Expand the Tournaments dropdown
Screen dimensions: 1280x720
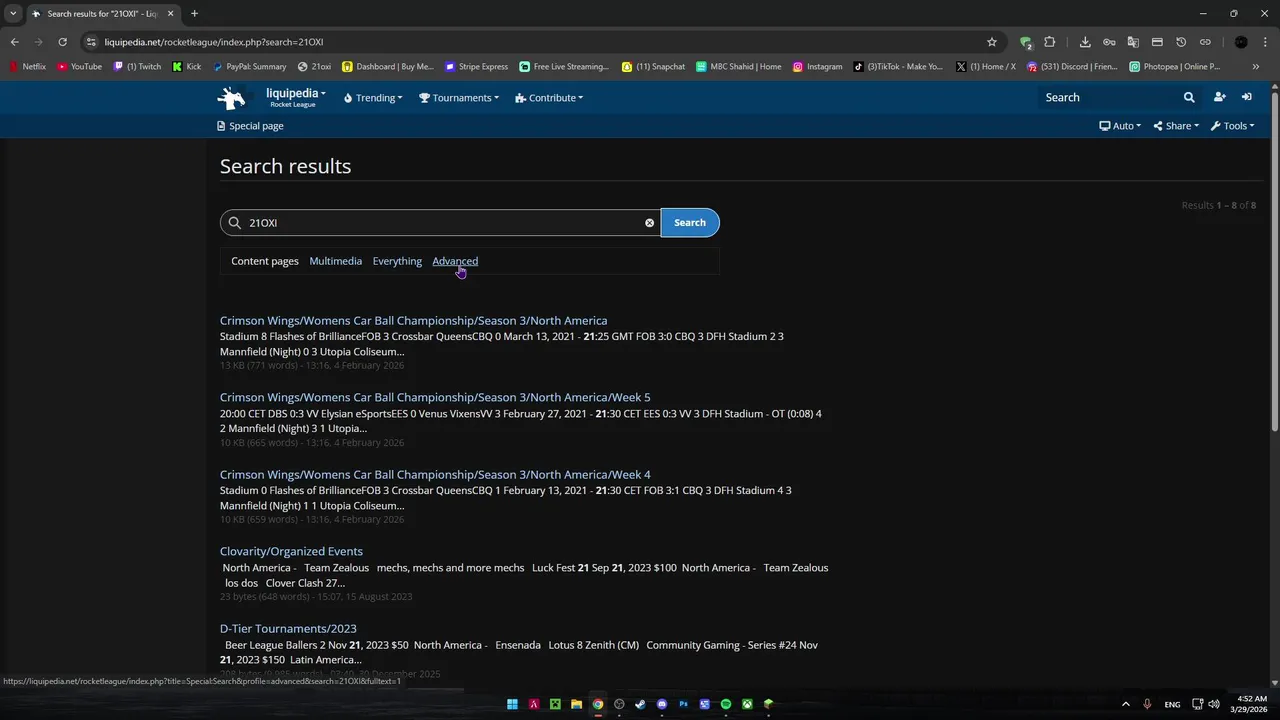(x=459, y=98)
